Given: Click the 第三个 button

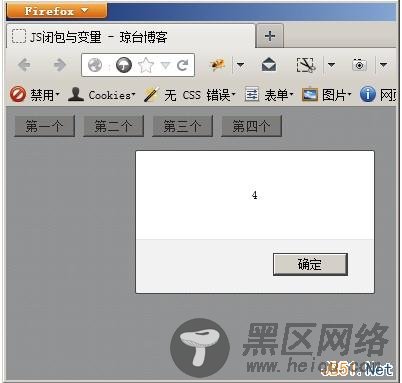Looking at the screenshot, I should (182, 126).
